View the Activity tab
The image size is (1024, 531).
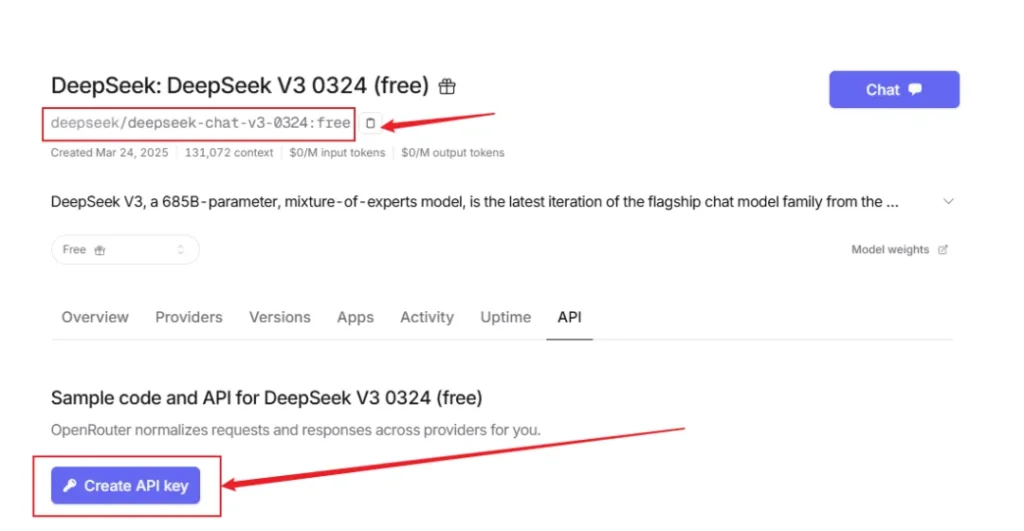coord(427,317)
